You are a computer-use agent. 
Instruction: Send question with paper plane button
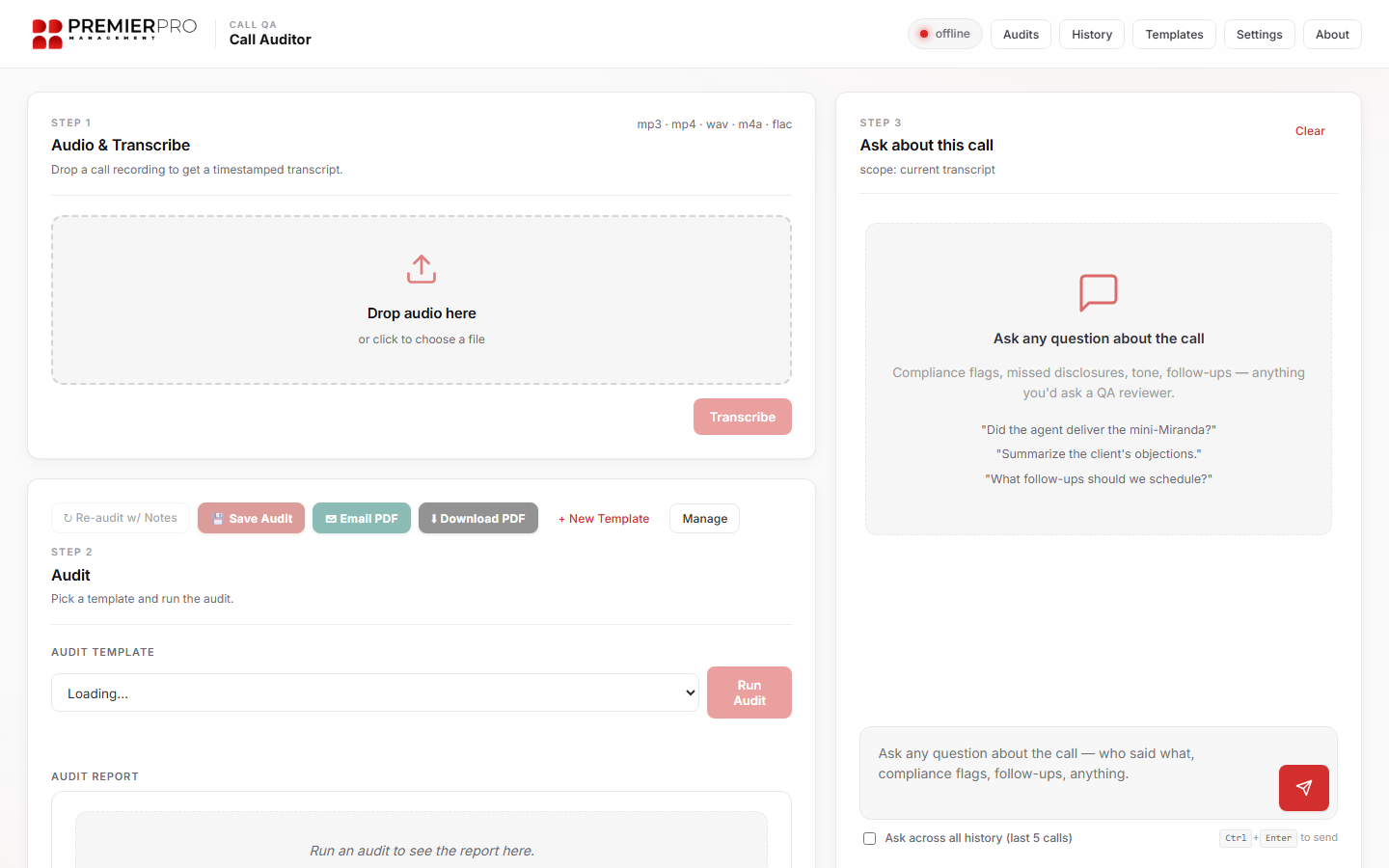click(1303, 788)
